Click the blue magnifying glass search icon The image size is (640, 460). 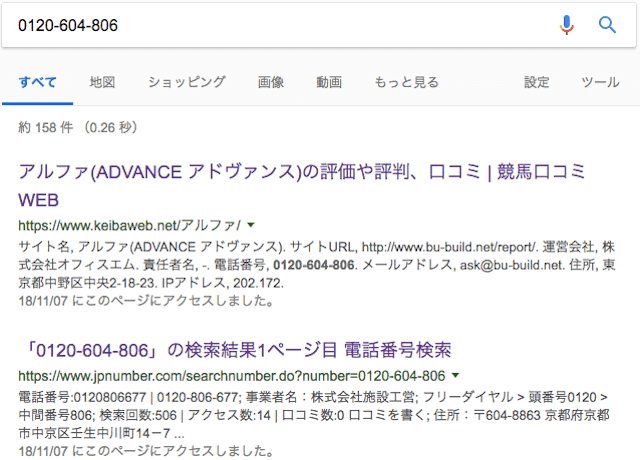[607, 25]
